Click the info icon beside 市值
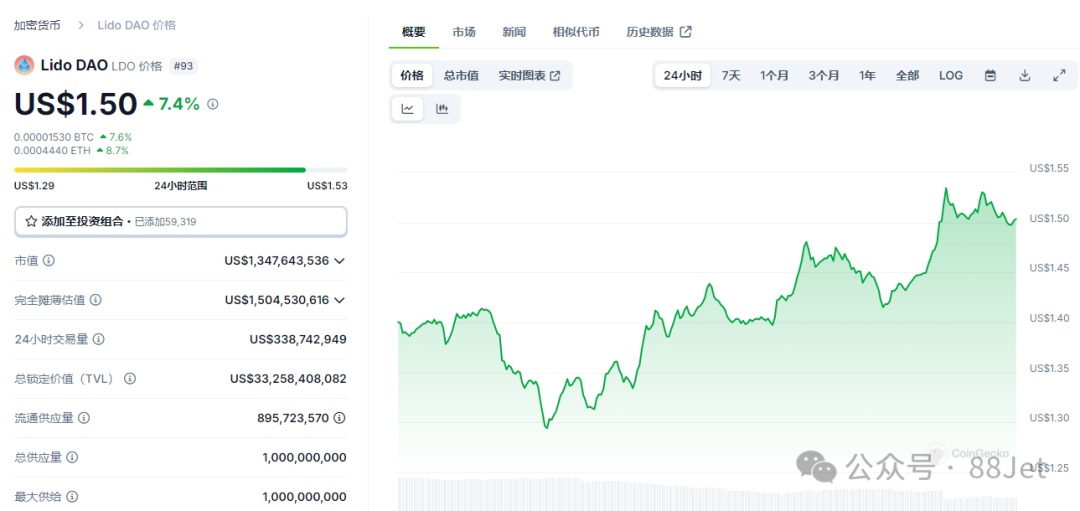This screenshot has width=1080, height=511. coord(49,261)
